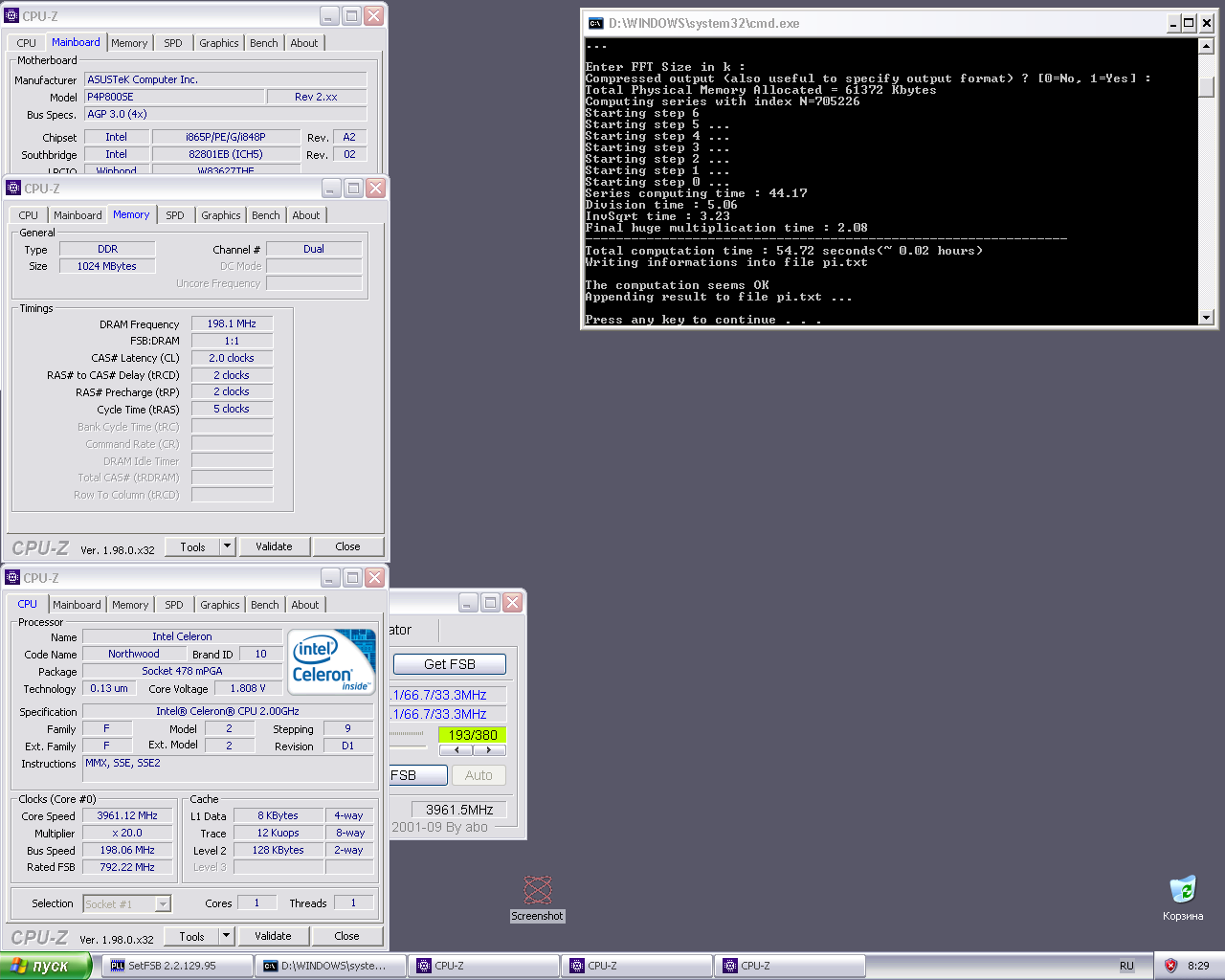Click the Auto button in SetFSB
This screenshot has width=1225, height=980.
479,775
